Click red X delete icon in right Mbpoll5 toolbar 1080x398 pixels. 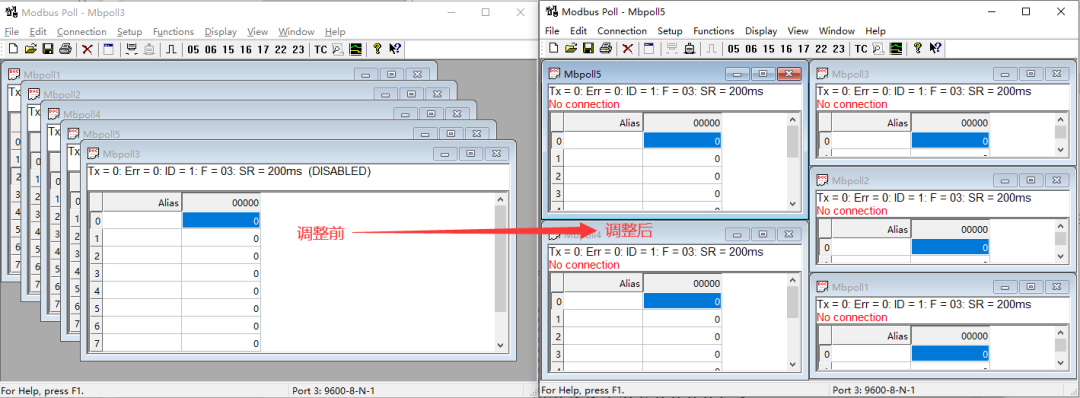[628, 48]
